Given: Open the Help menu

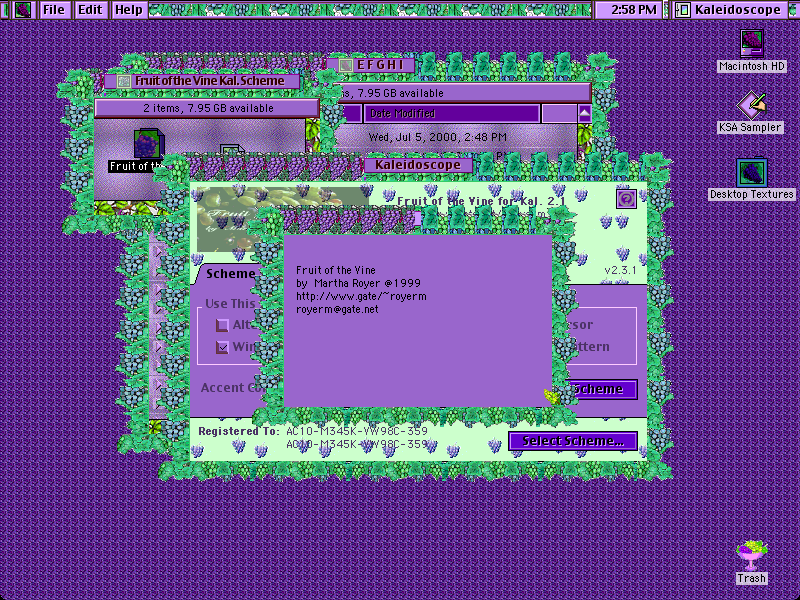Looking at the screenshot, I should coord(129,10).
